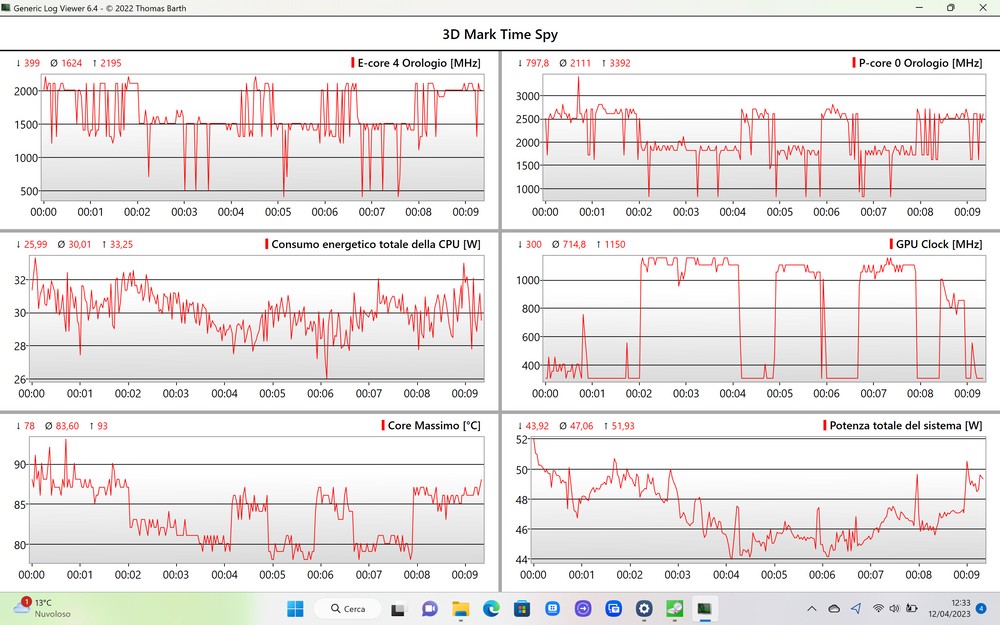Open the blue rounded-square grid app icon
Screen dimensions: 1000x625
[552, 608]
